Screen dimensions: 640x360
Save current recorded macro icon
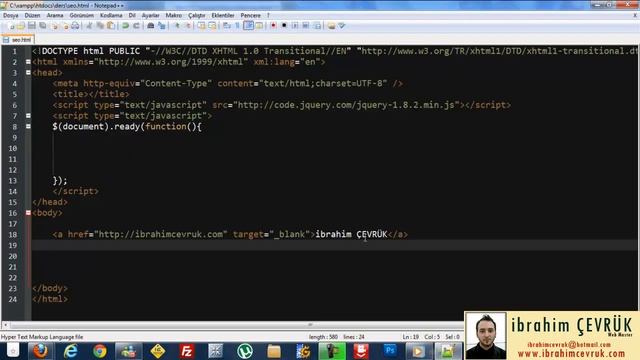point(317,26)
